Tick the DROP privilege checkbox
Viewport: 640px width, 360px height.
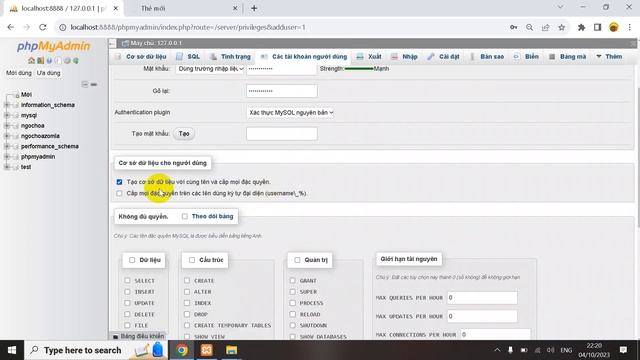(x=187, y=314)
